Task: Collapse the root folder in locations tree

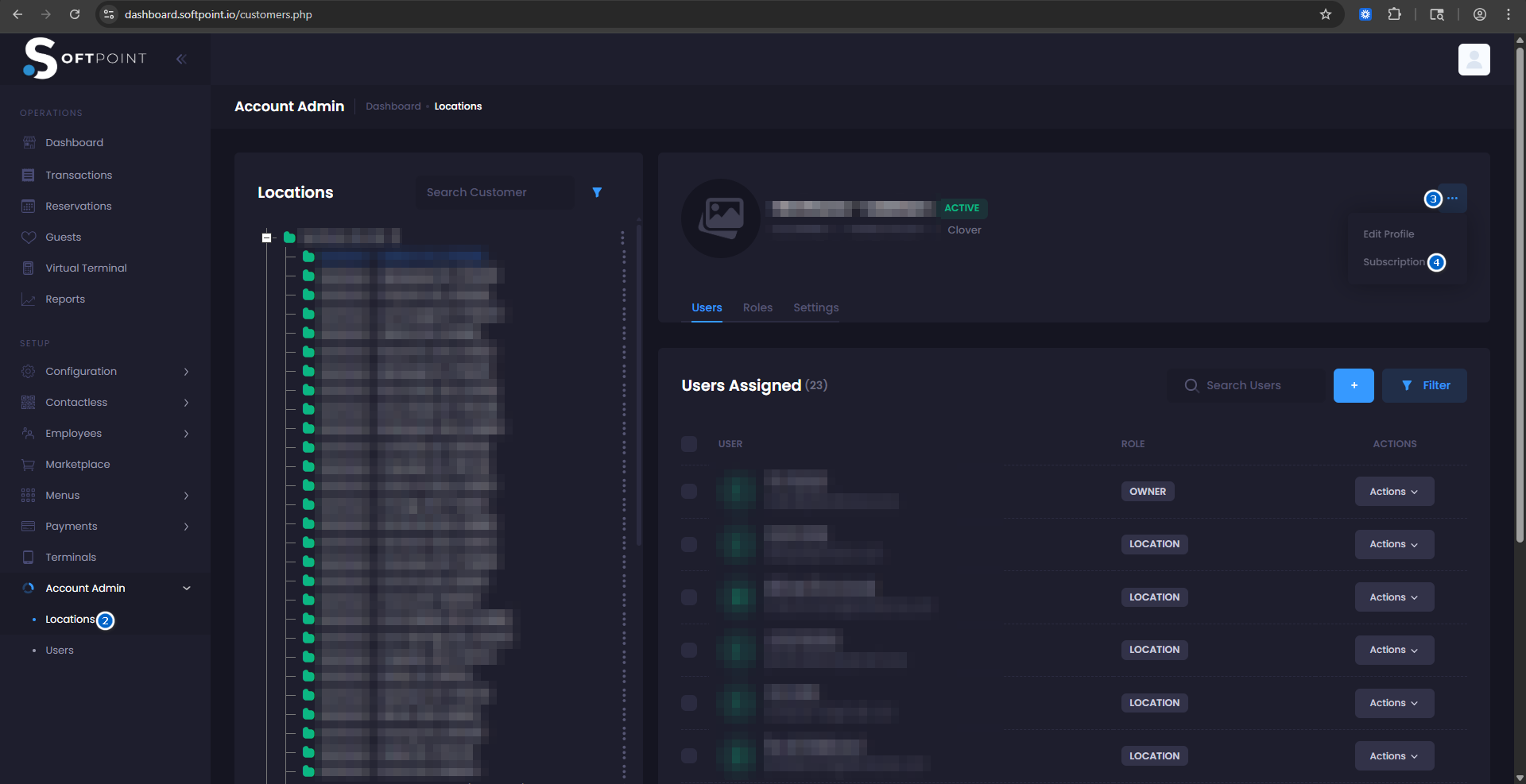Action: pos(267,238)
